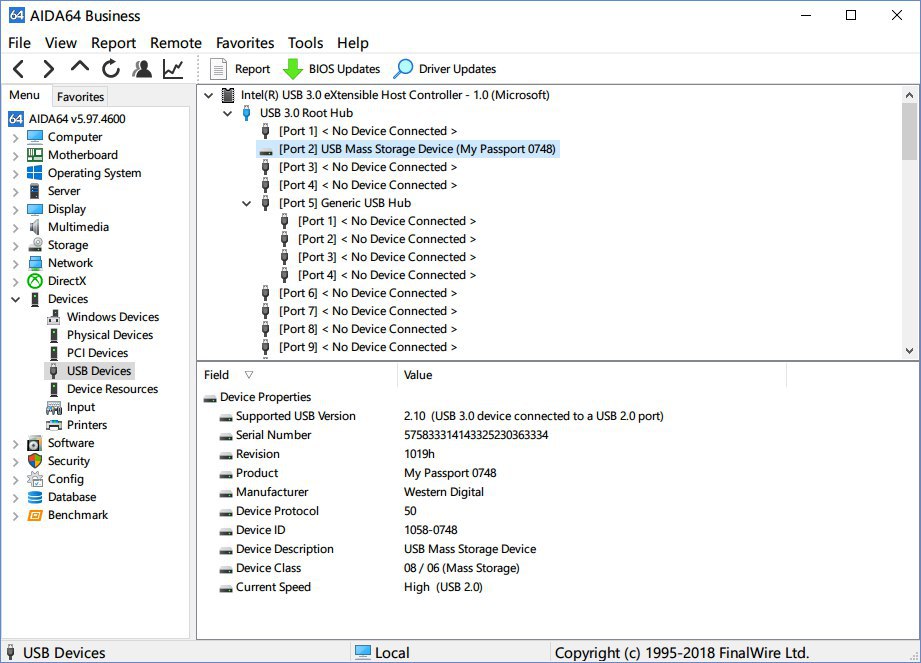Select Windows Devices in the tree
Viewport: 921px width, 663px height.
(113, 317)
